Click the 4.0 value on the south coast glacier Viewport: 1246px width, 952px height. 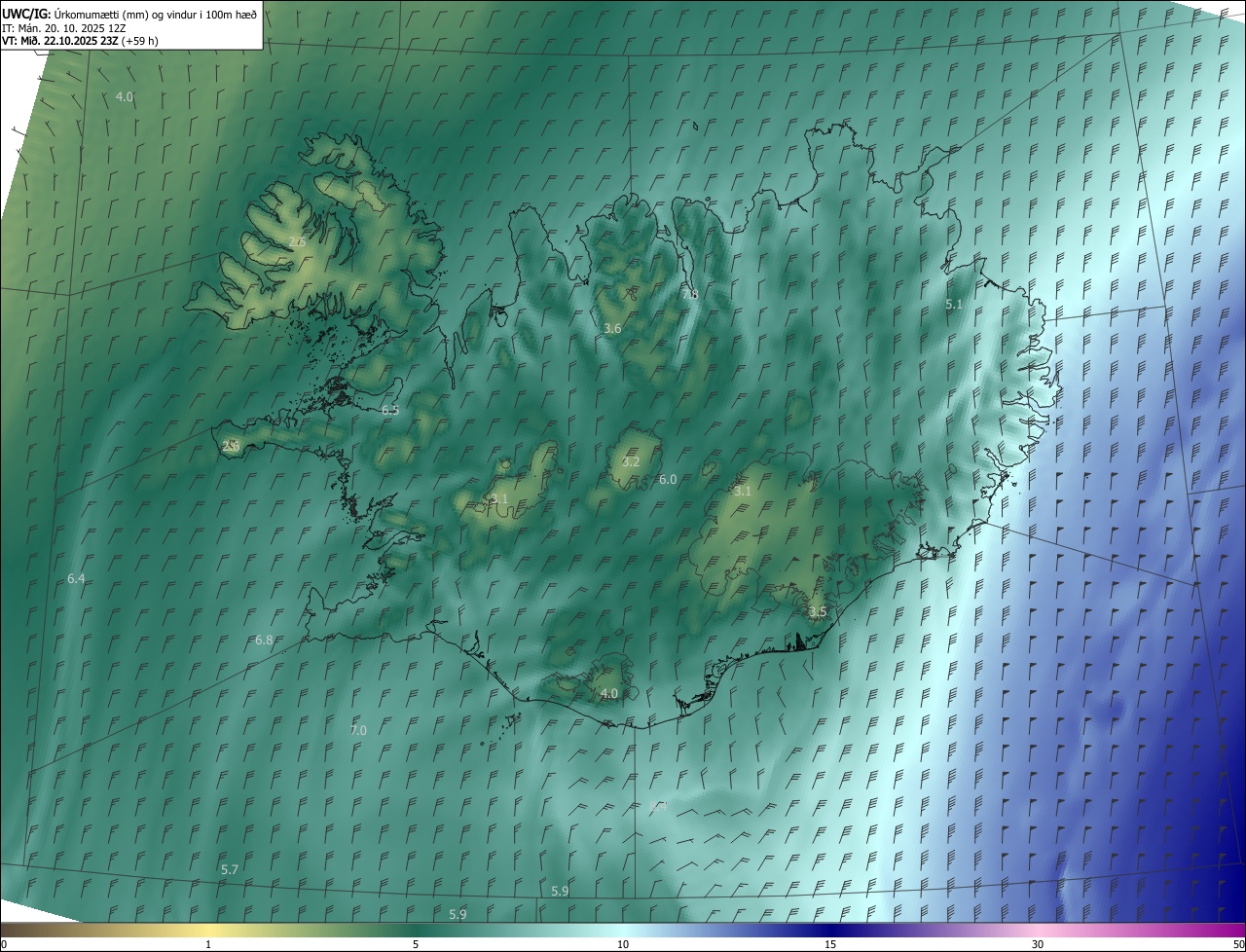pos(609,693)
